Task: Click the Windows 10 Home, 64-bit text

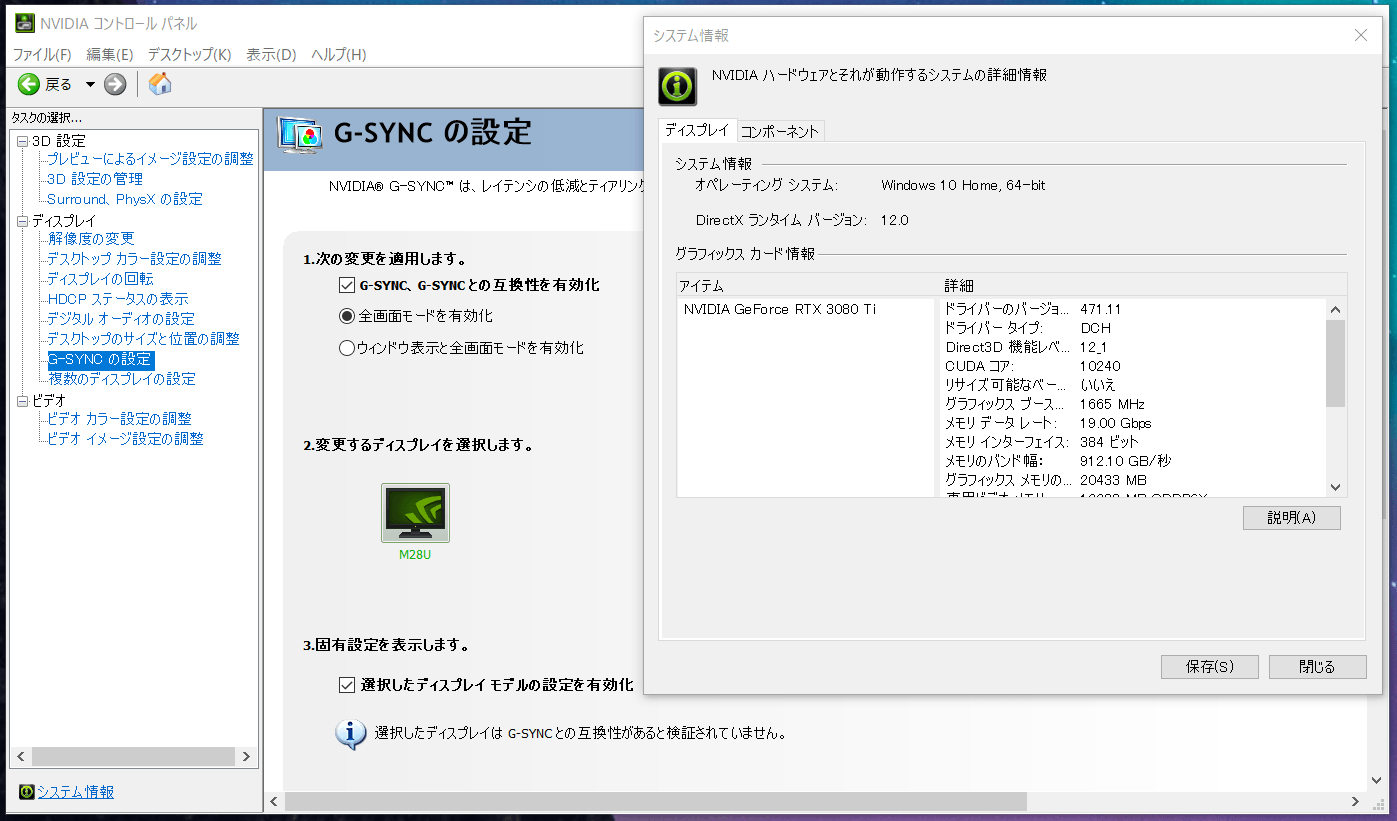Action: point(963,185)
